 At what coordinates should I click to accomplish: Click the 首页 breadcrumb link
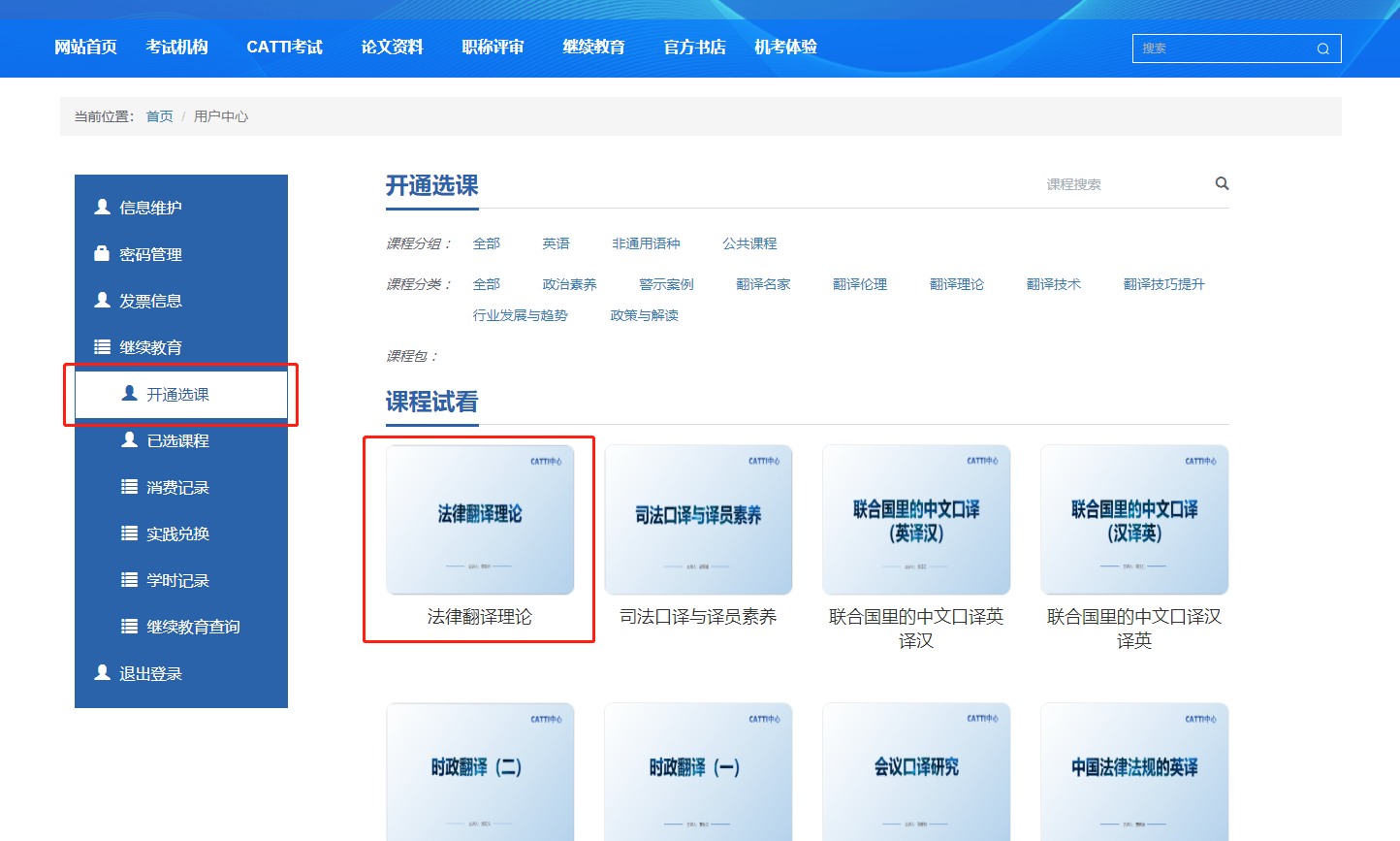(159, 116)
